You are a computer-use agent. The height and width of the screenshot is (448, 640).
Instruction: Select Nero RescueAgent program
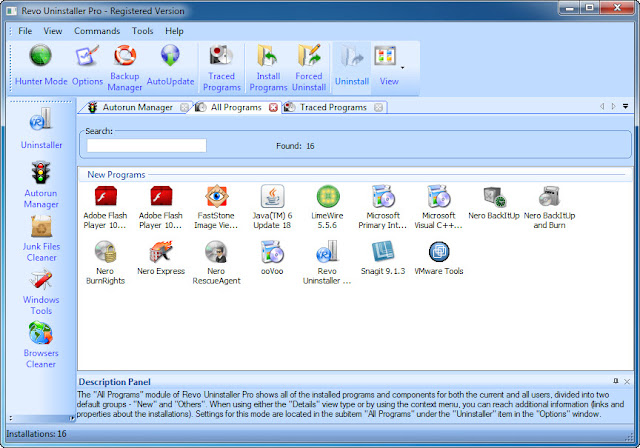point(216,263)
